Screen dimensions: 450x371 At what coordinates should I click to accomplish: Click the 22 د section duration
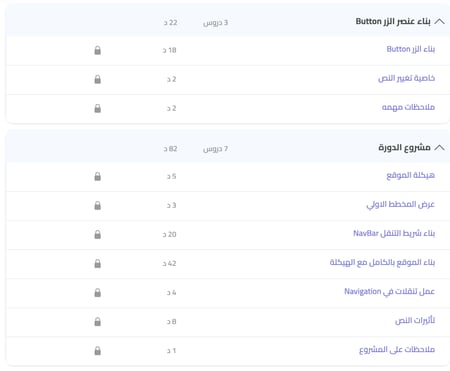pos(170,23)
